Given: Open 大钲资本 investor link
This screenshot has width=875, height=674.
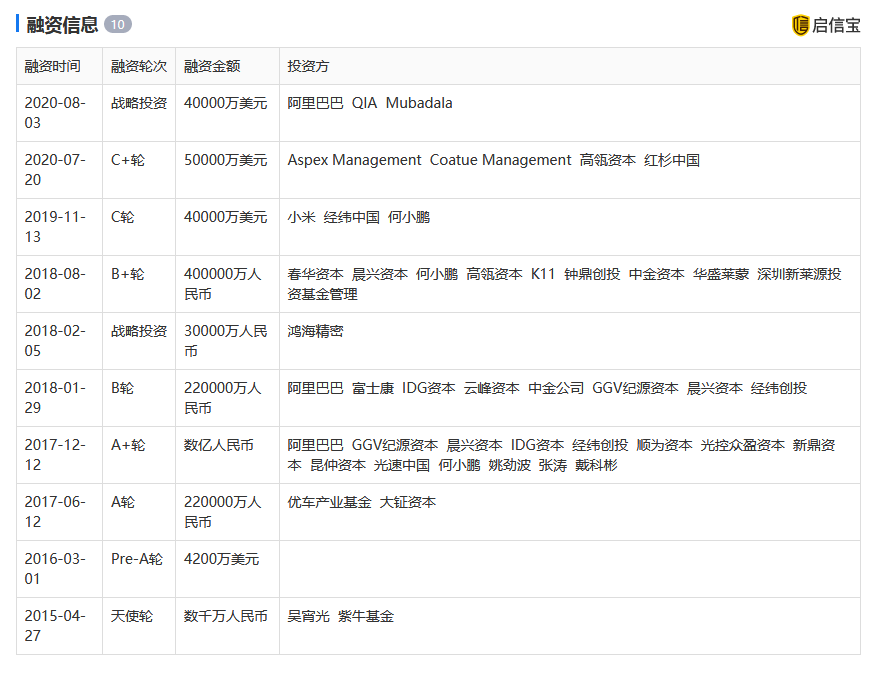Looking at the screenshot, I should tap(408, 502).
